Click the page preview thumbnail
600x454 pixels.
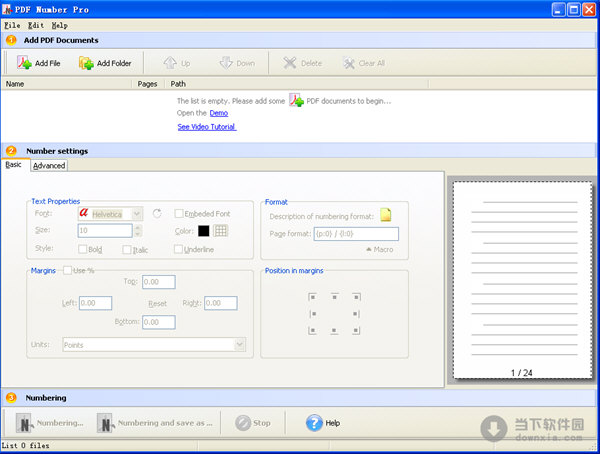(522, 280)
